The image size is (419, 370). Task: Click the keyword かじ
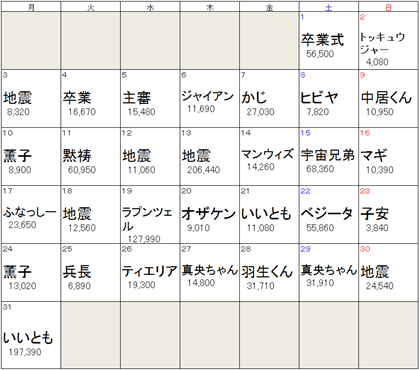(x=254, y=98)
